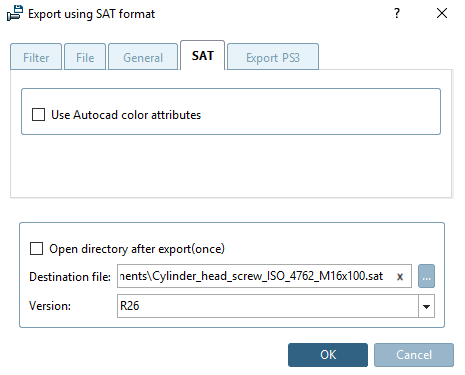Expand the Version dropdown arrow
465x375 pixels.
click(x=426, y=306)
